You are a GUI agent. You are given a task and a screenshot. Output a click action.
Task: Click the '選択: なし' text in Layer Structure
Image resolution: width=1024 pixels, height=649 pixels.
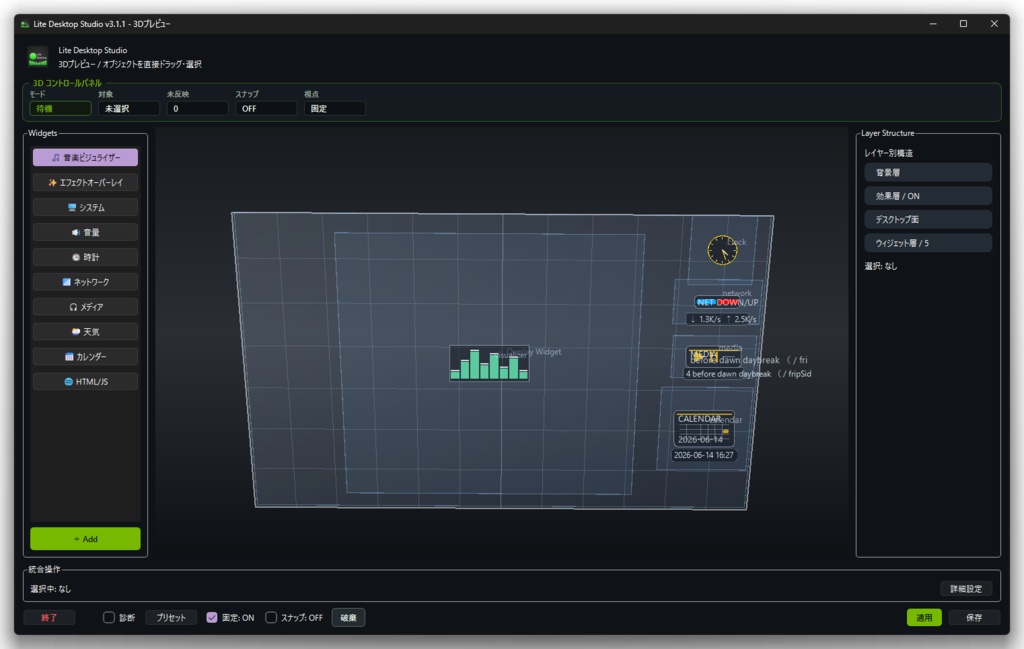coord(881,266)
